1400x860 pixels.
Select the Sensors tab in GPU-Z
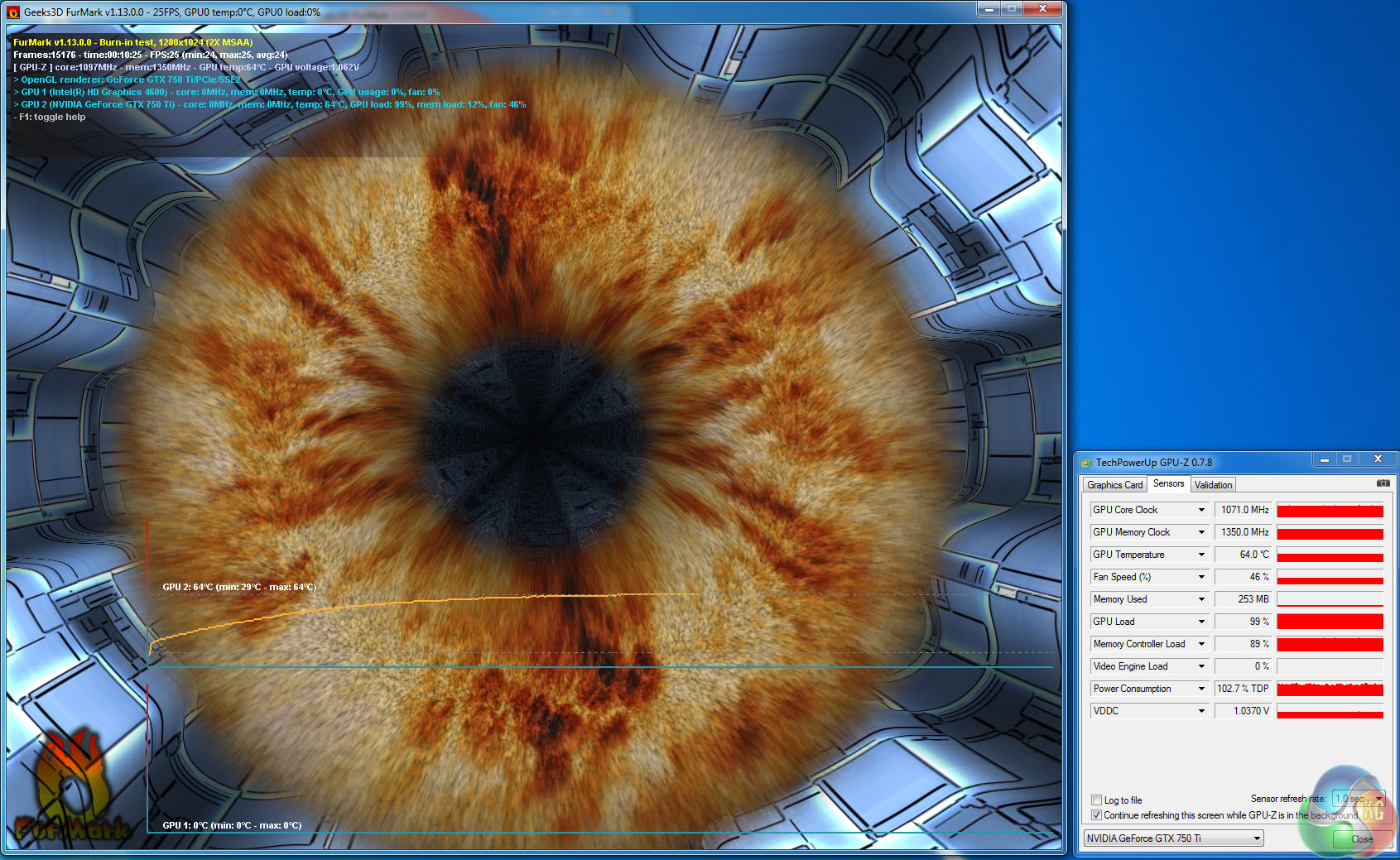[1168, 483]
